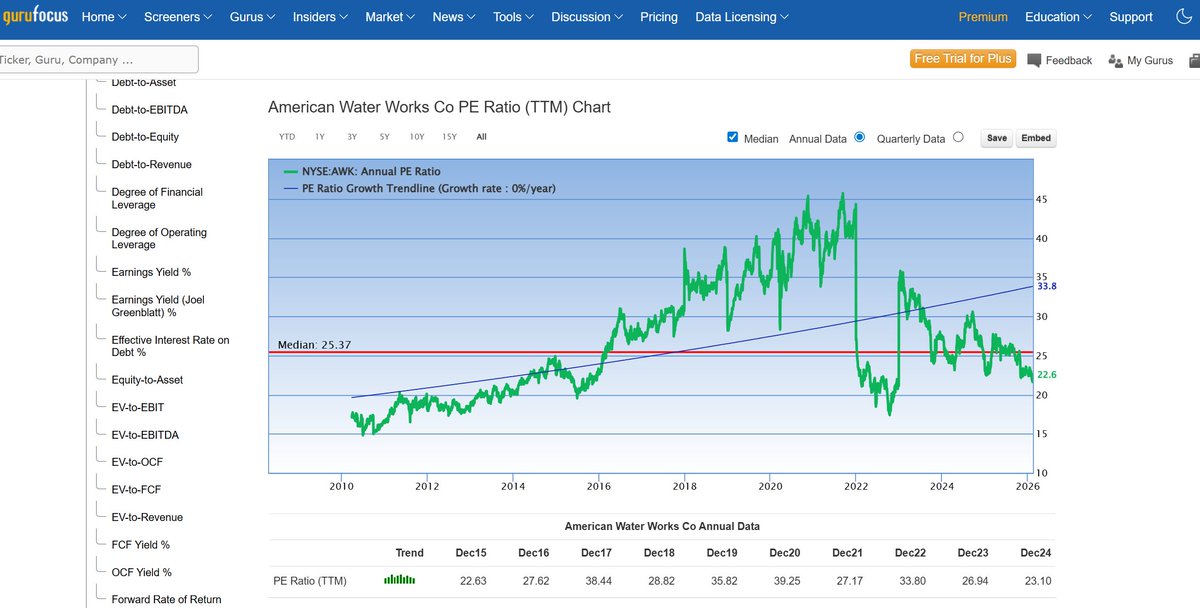Click the GuruFocus logo
This screenshot has height=608, width=1200.
34,17
